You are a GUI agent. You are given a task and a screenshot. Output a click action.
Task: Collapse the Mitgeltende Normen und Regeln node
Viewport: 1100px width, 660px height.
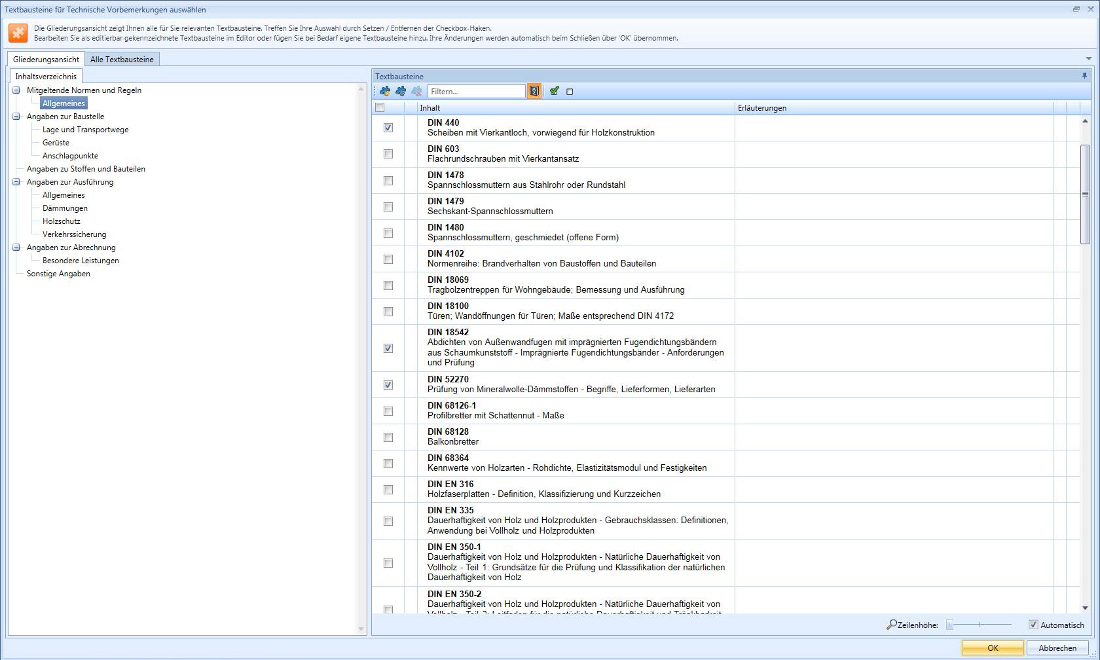(x=17, y=90)
